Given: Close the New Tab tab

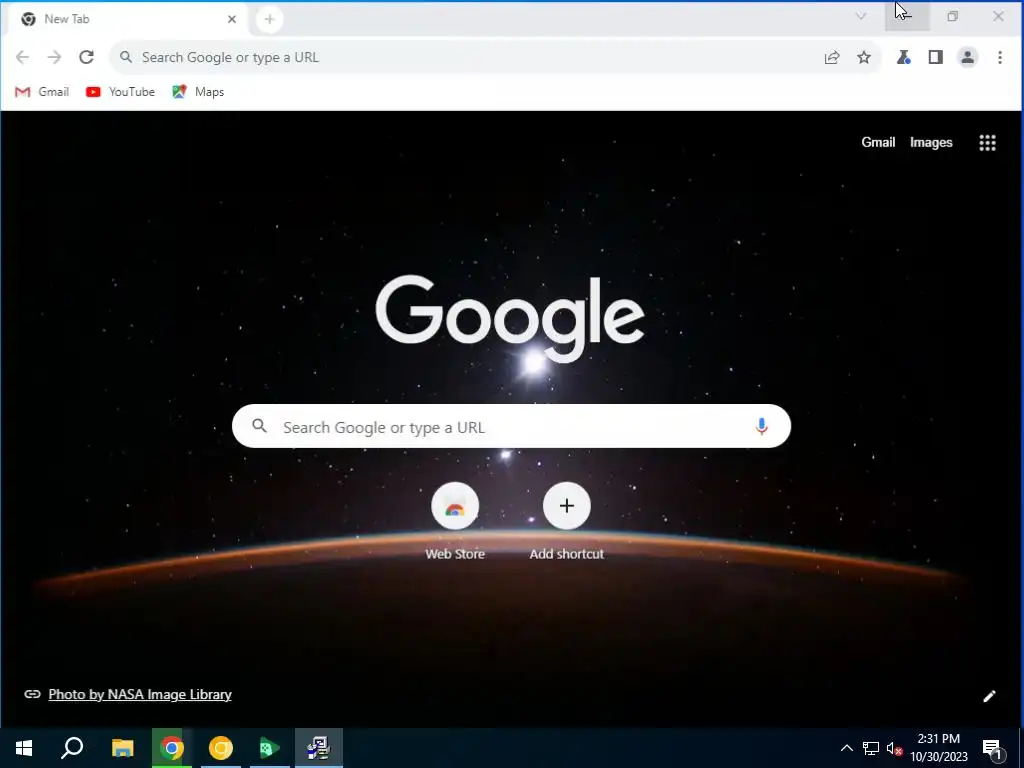Looking at the screenshot, I should point(231,19).
